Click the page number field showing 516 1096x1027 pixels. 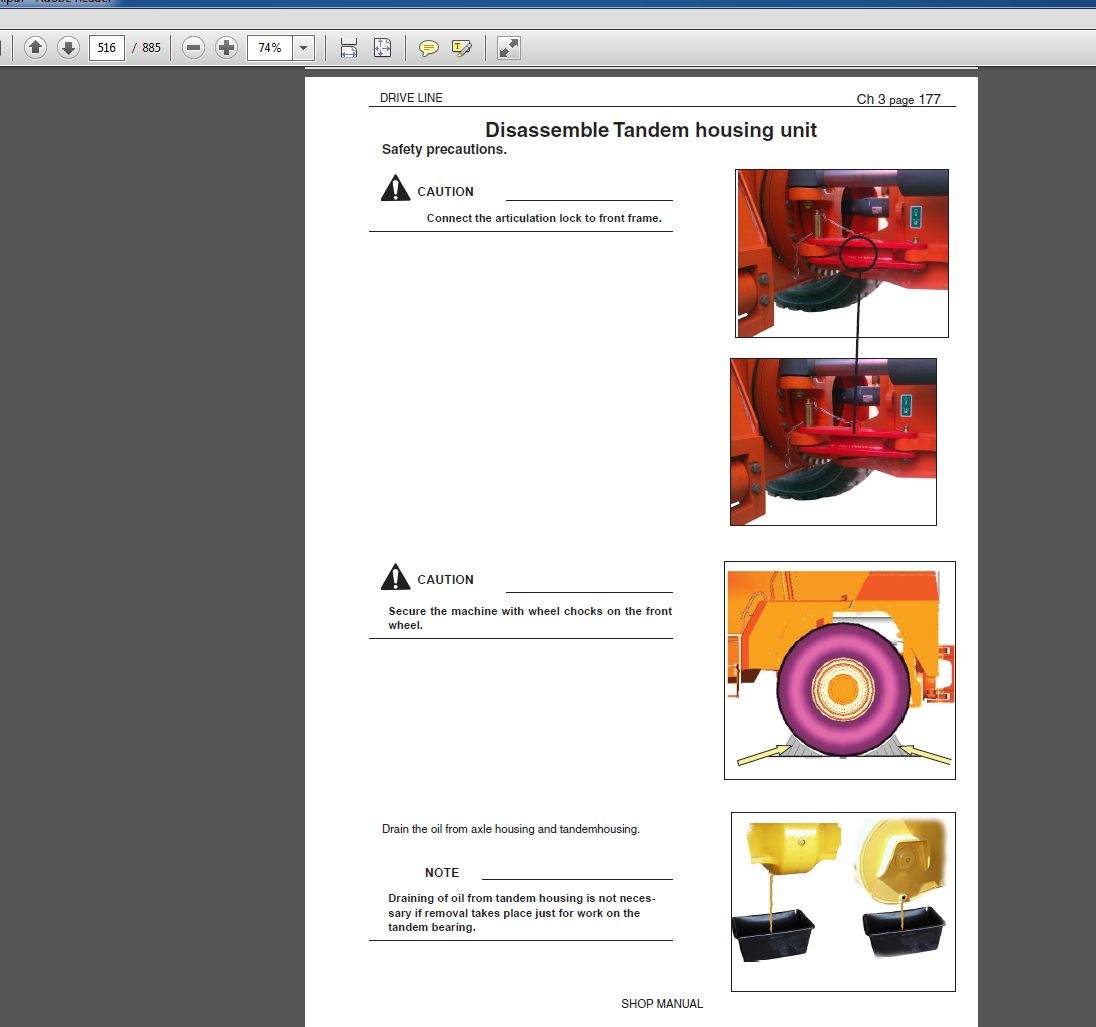click(107, 48)
